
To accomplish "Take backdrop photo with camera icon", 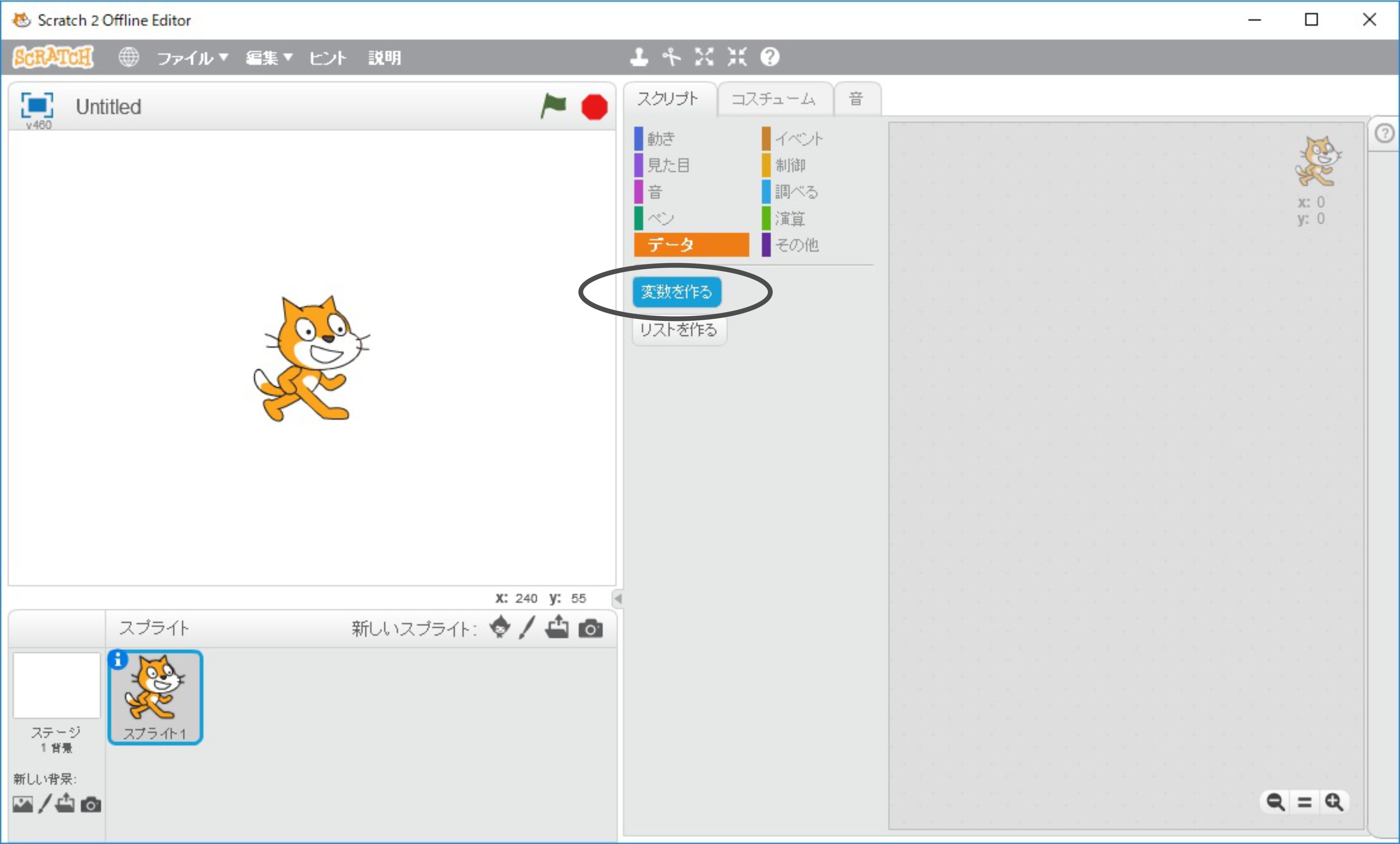I will click(x=91, y=805).
